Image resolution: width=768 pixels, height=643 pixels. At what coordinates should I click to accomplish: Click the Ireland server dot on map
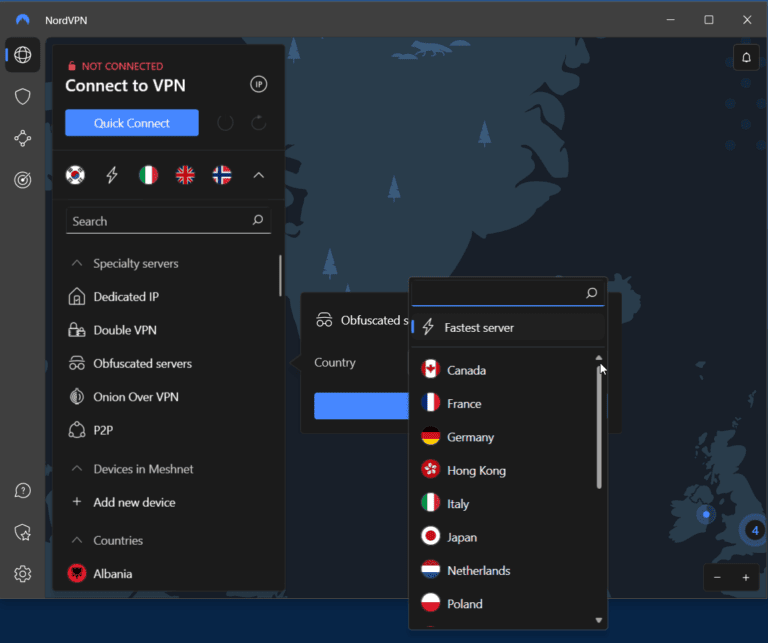pyautogui.click(x=706, y=514)
